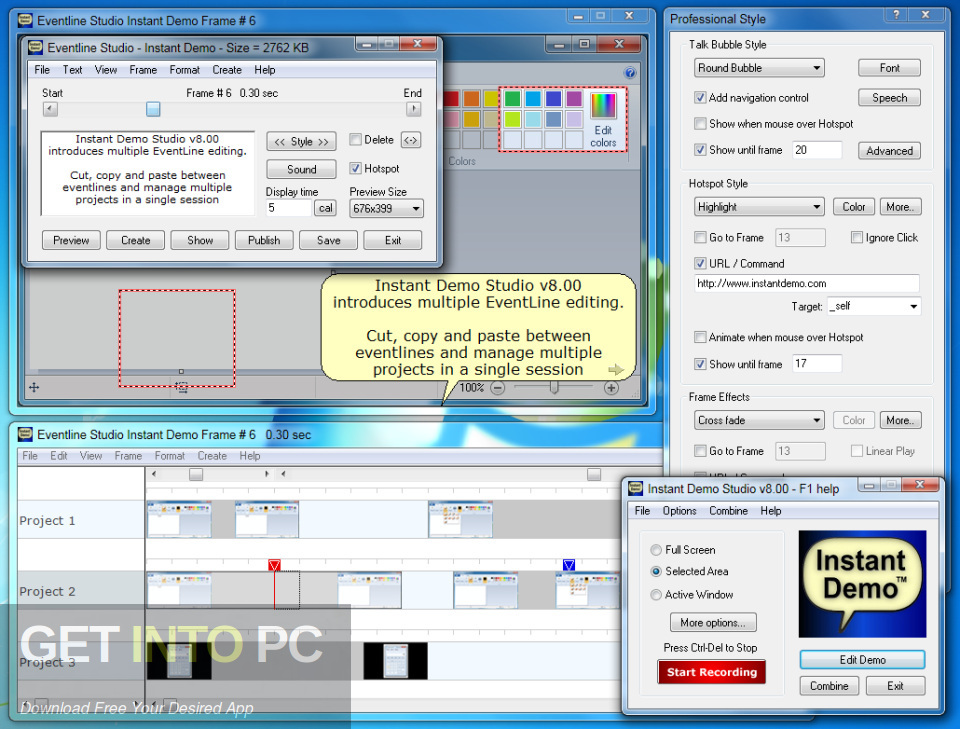
Task: Click right arrow under End label
Action: [414, 109]
